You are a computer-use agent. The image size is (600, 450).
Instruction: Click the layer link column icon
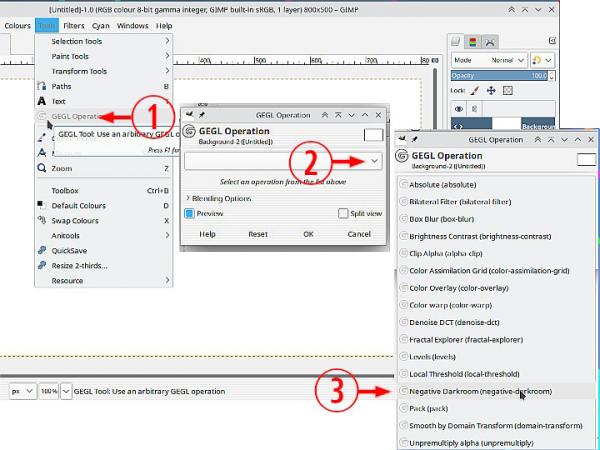click(x=474, y=109)
